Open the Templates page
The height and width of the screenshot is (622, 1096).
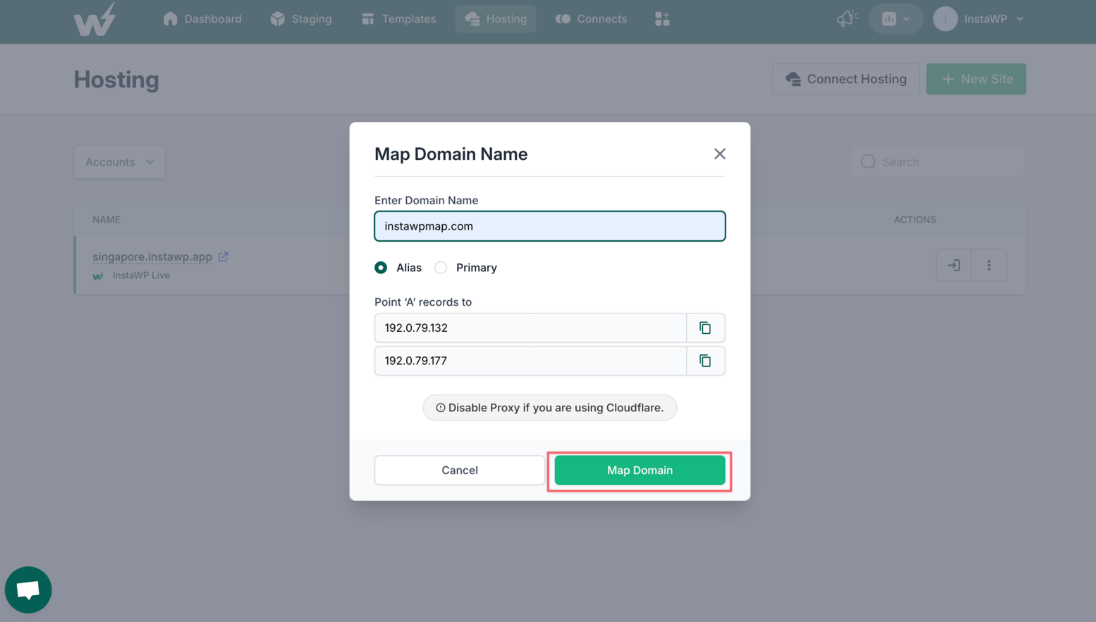[x=398, y=19]
